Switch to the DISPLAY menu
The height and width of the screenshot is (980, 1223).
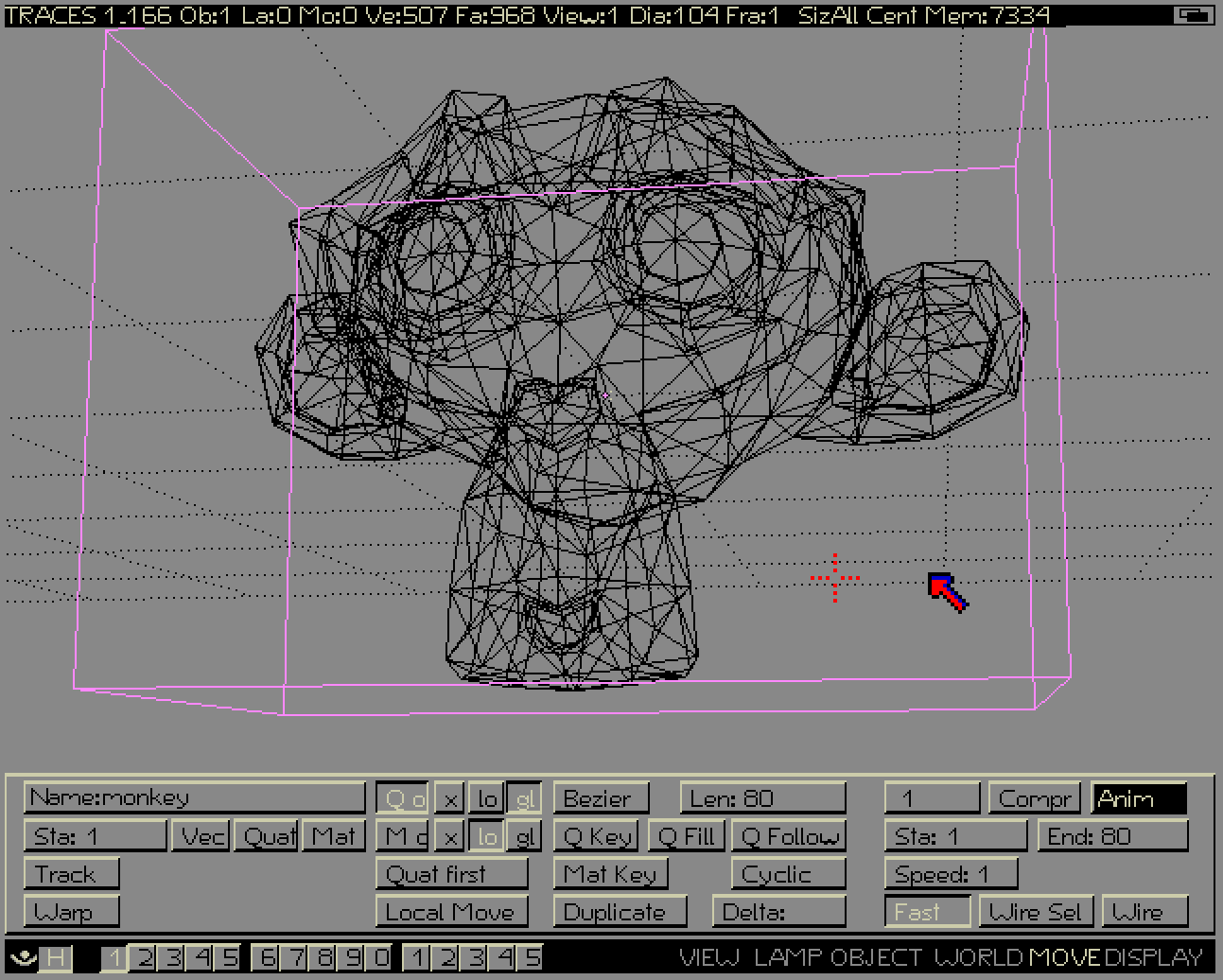tap(1155, 957)
